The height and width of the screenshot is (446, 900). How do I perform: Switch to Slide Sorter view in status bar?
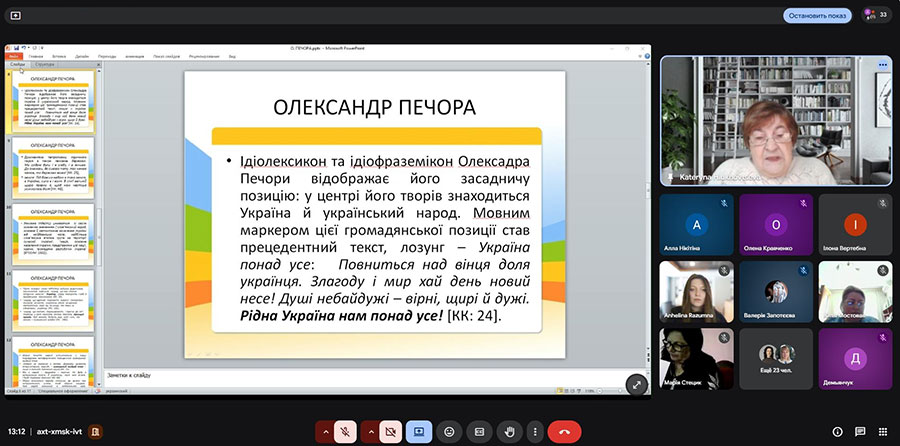pos(565,391)
